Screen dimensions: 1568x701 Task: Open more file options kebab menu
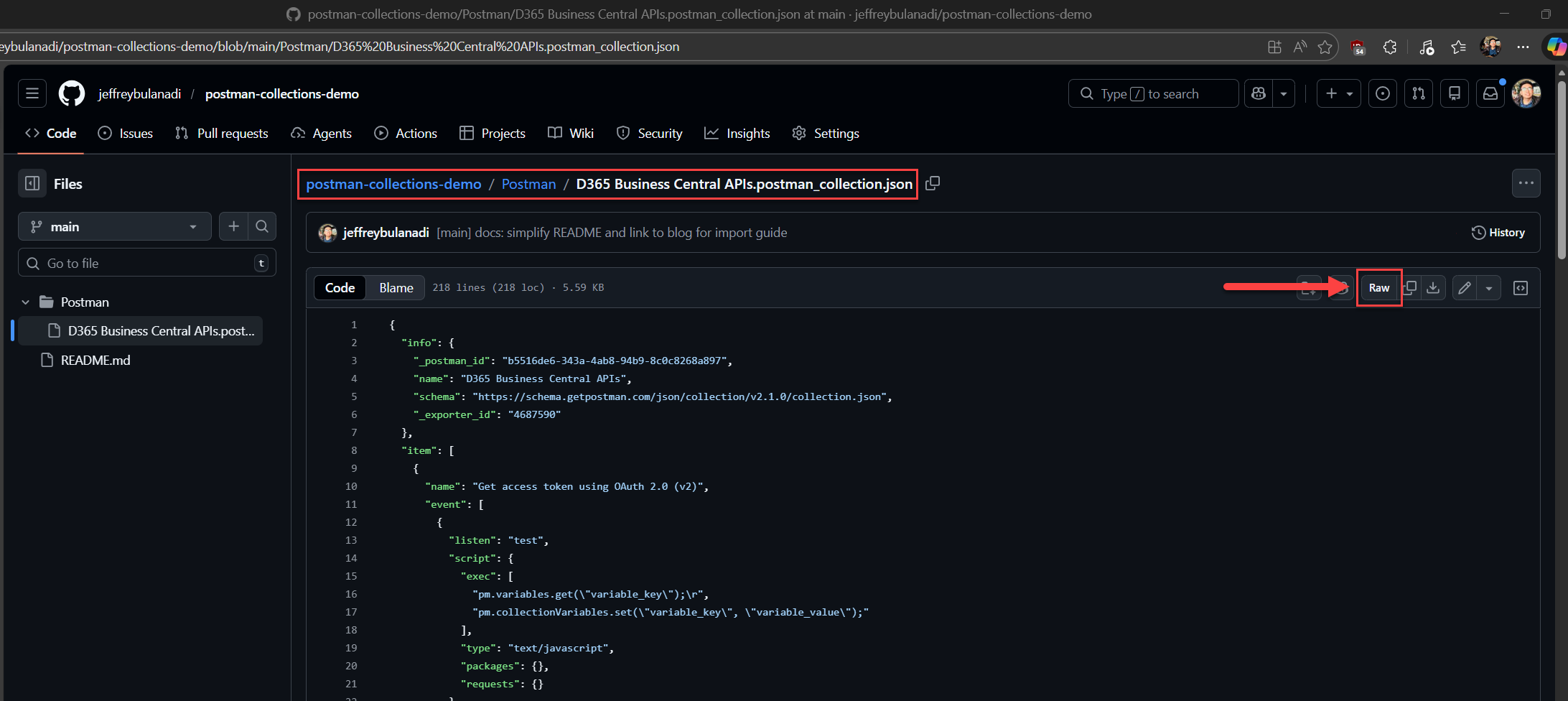(x=1526, y=183)
